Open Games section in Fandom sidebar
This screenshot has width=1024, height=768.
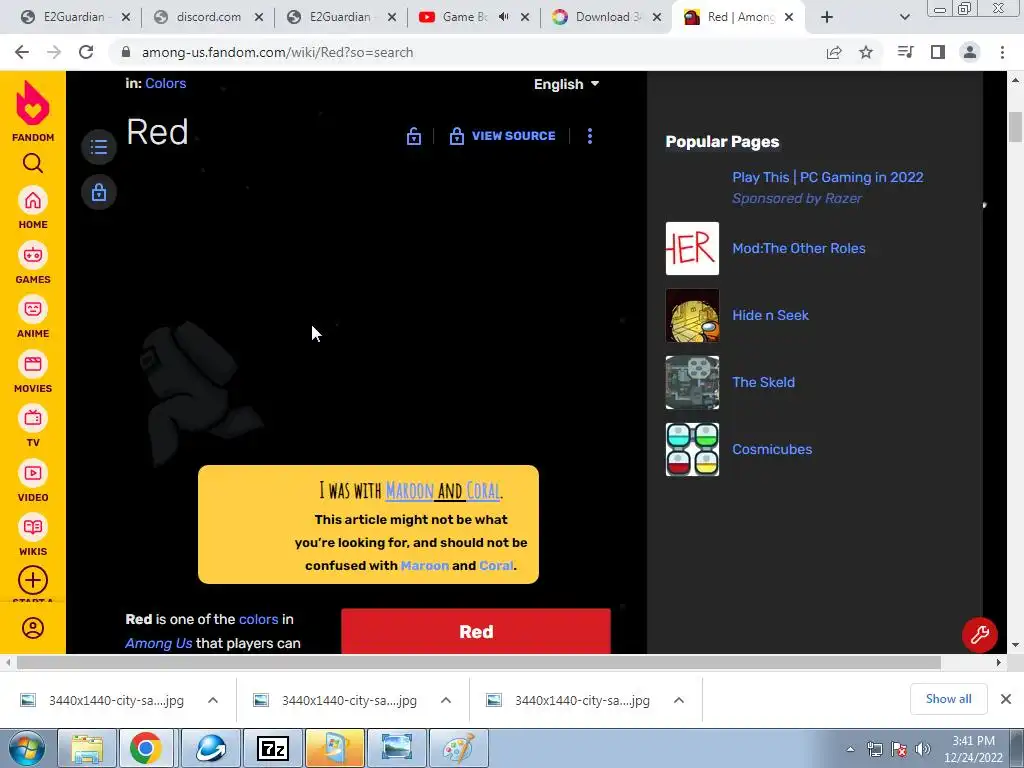(x=33, y=263)
